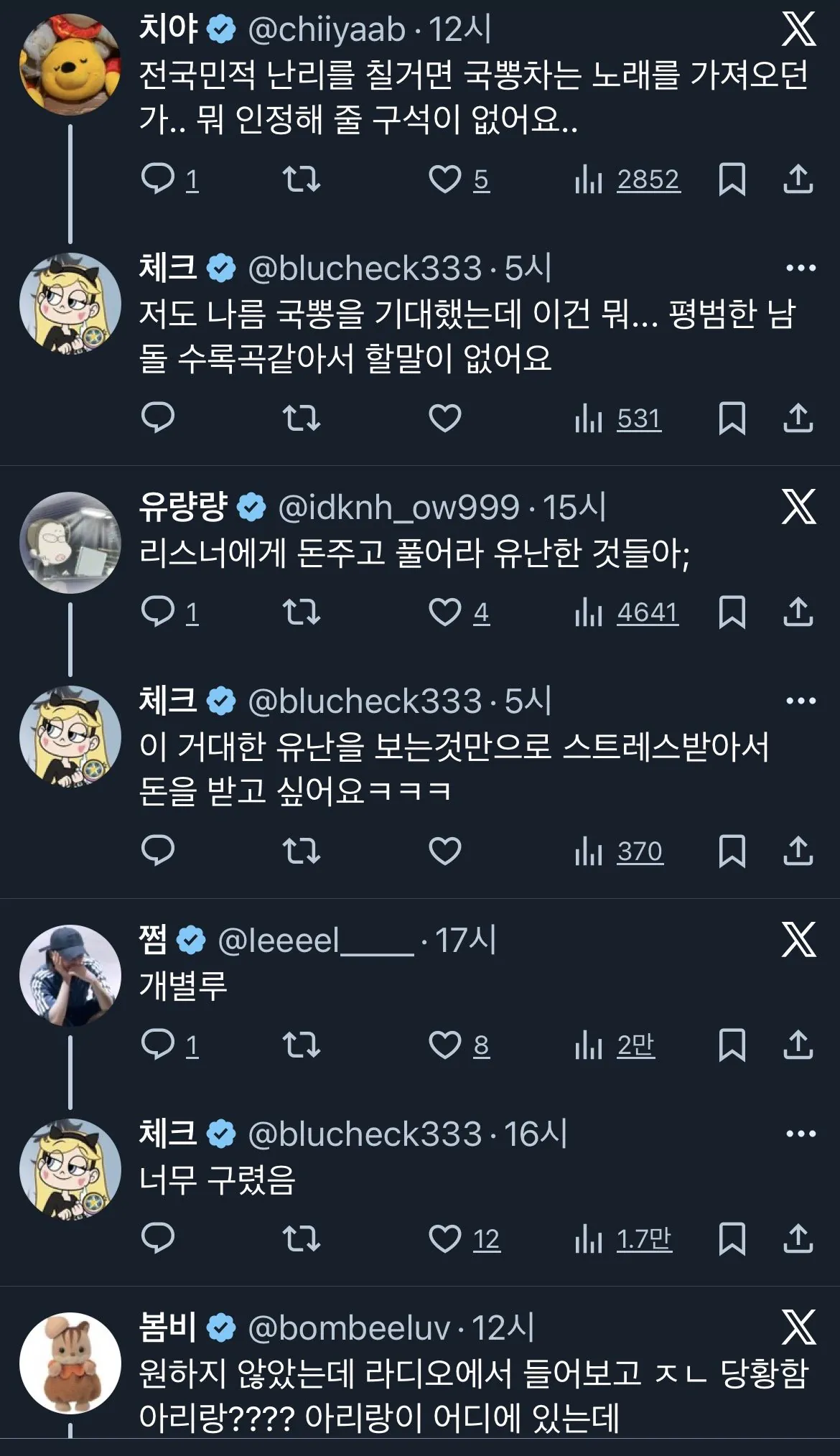Reply to the 유랑랑 tweet
Image resolution: width=840 pixels, height=1456 pixels.
click(158, 612)
